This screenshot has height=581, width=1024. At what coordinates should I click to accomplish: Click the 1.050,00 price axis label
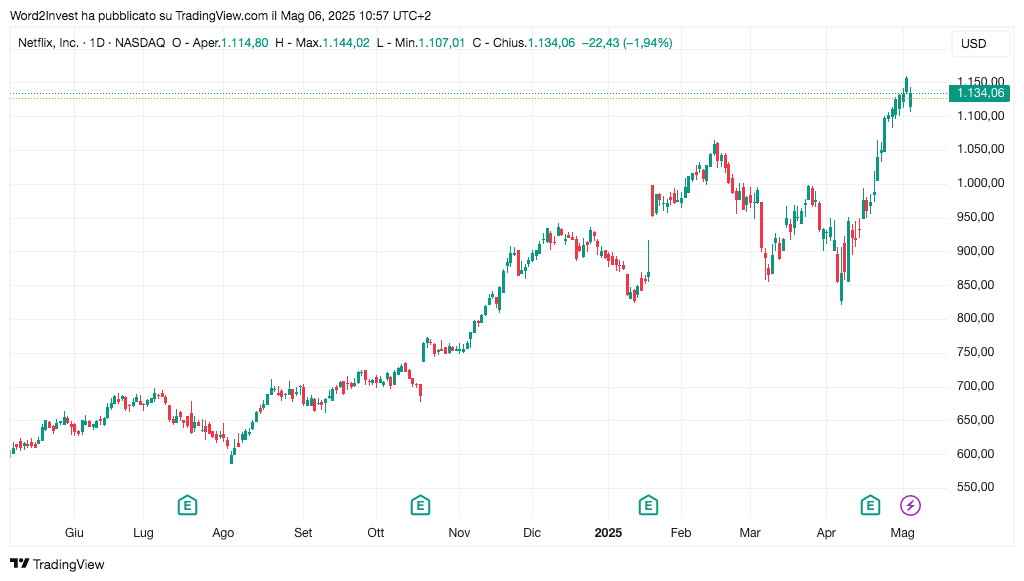980,149
